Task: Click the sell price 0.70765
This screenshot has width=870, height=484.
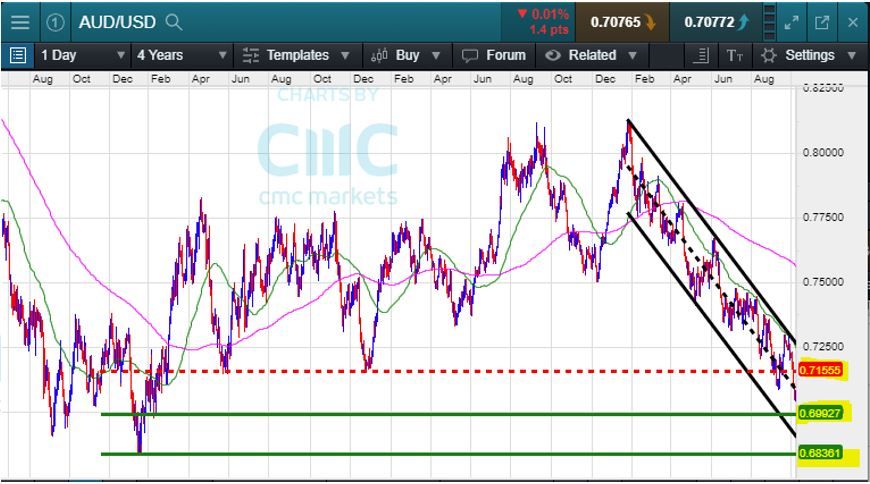Action: tap(622, 22)
